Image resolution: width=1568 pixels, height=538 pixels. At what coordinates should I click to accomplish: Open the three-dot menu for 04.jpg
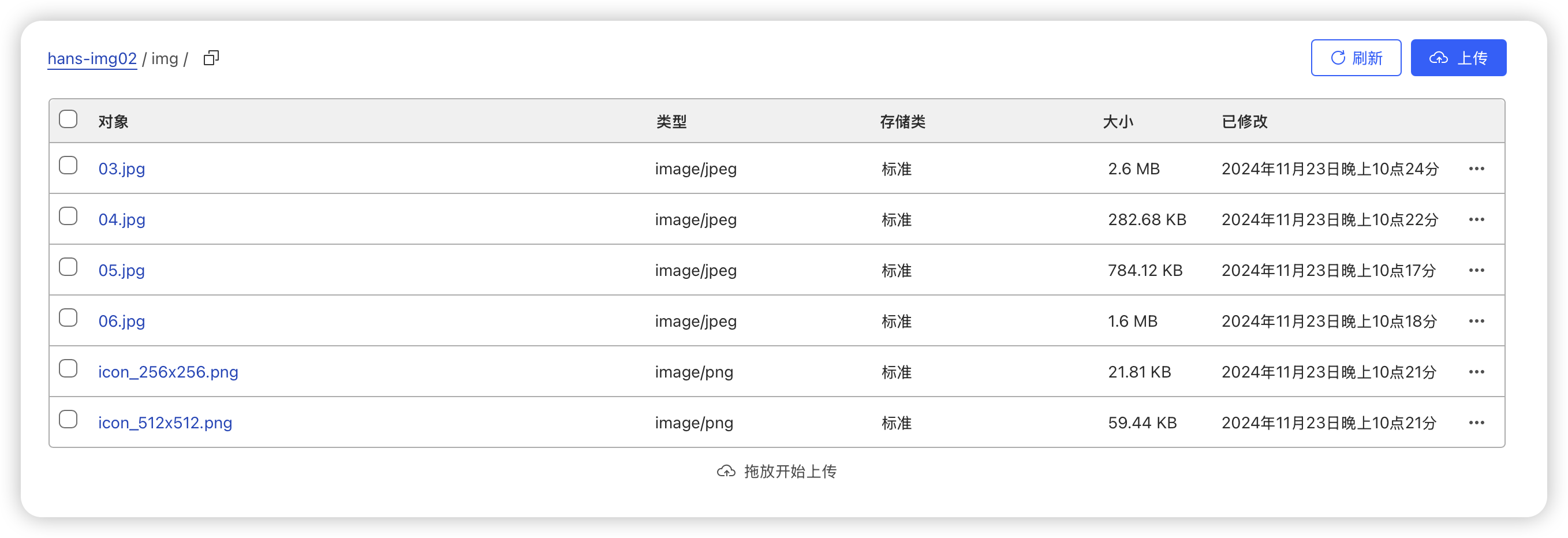click(1476, 219)
